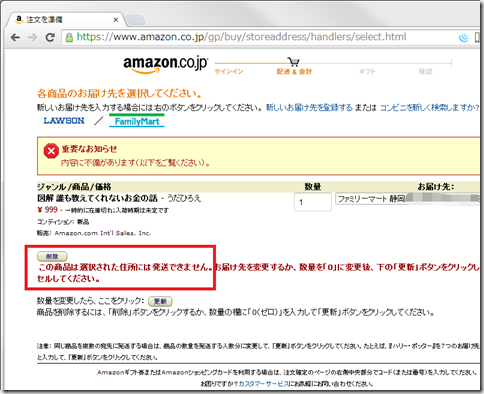Viewport: 484px width, 394px height.
Task: Click the 確認 progress step
Action: pos(425,71)
